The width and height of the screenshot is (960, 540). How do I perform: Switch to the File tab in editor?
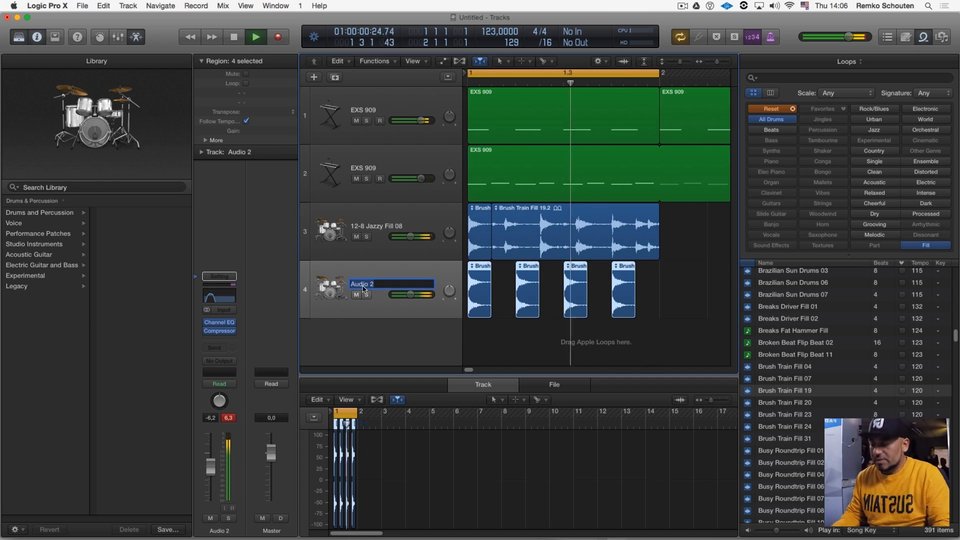(554, 384)
